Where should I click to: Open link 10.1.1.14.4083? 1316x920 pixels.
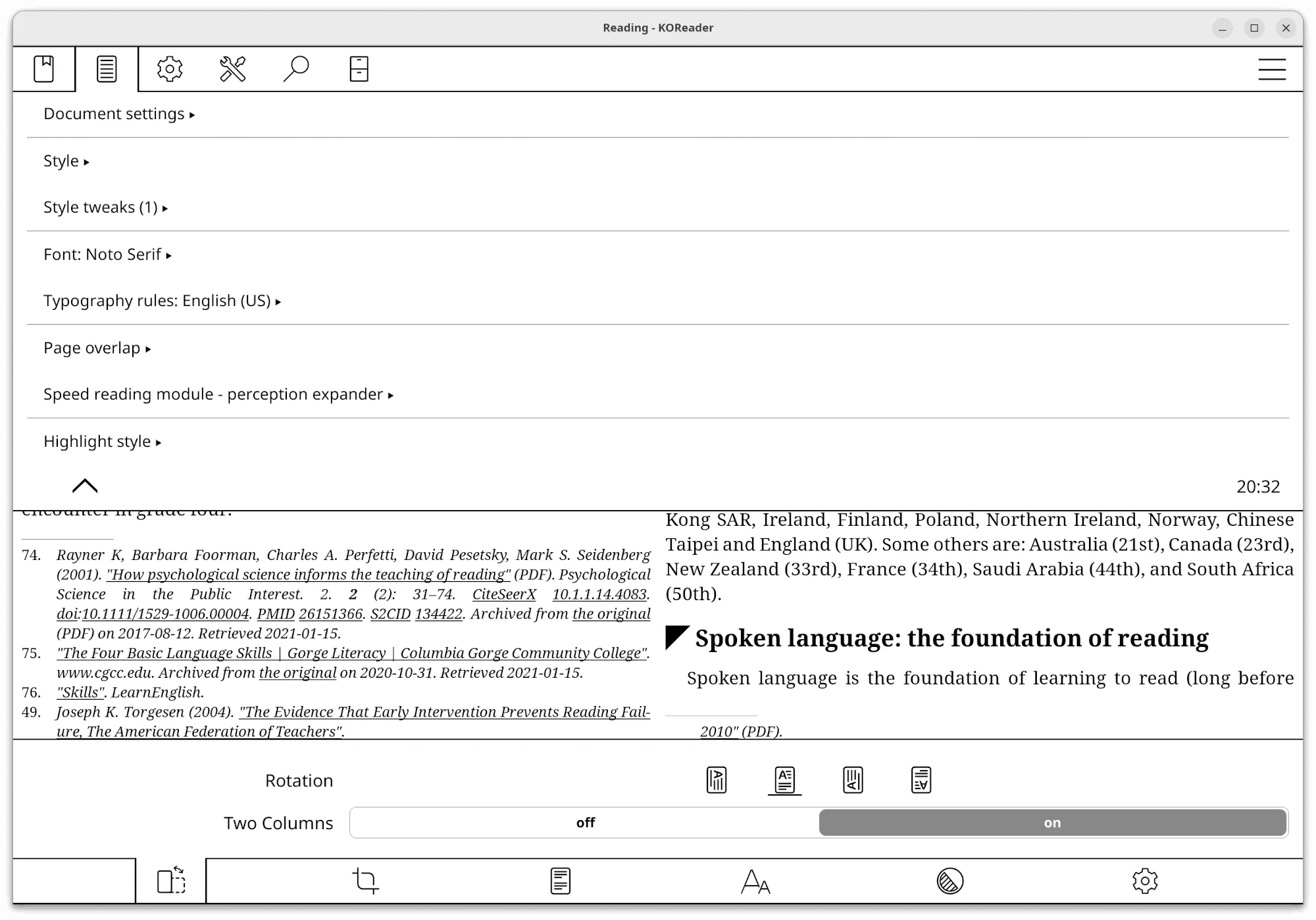(599, 594)
